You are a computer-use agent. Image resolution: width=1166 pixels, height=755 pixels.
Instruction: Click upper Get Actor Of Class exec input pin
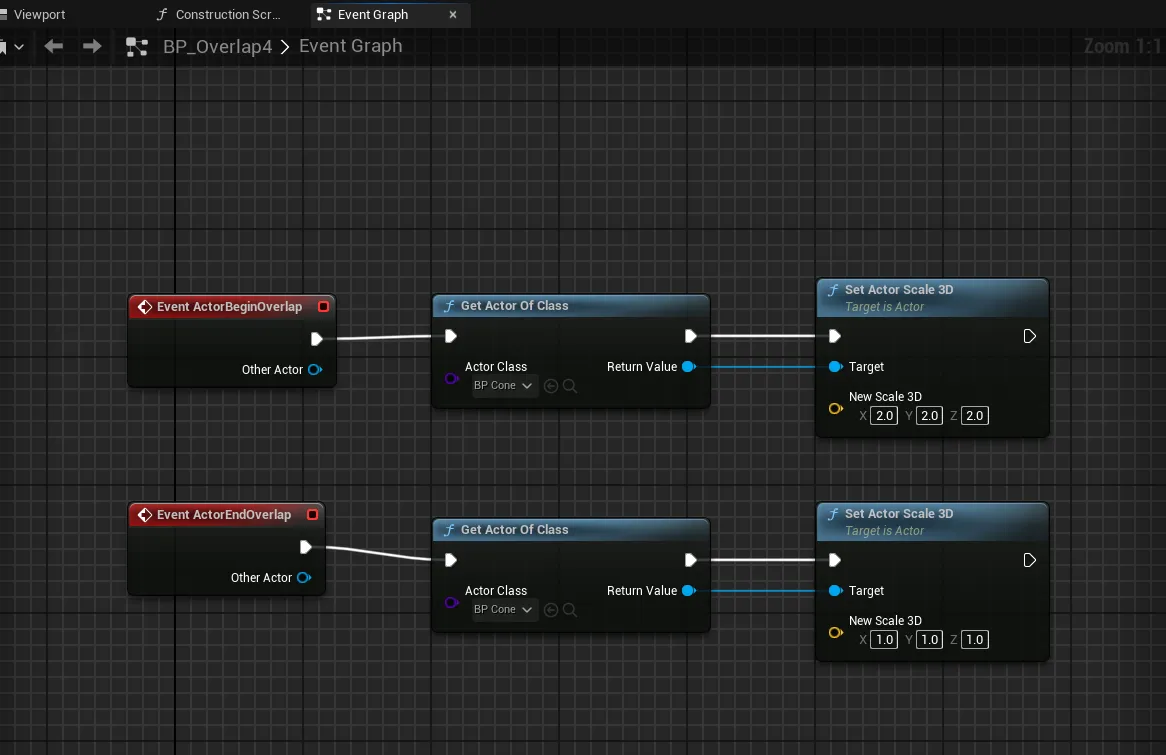(451, 336)
